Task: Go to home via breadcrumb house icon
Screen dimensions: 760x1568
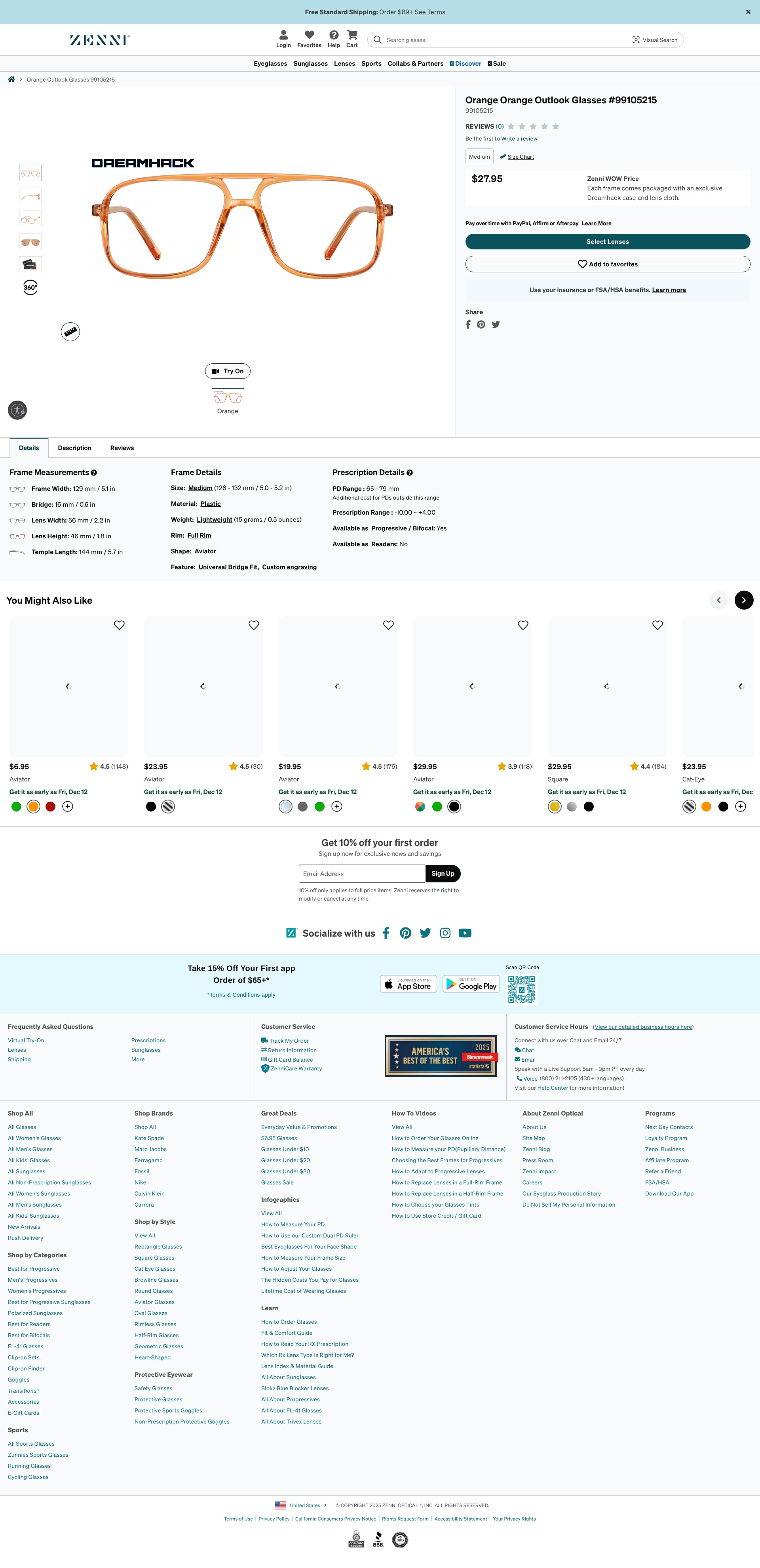Action: coord(11,80)
